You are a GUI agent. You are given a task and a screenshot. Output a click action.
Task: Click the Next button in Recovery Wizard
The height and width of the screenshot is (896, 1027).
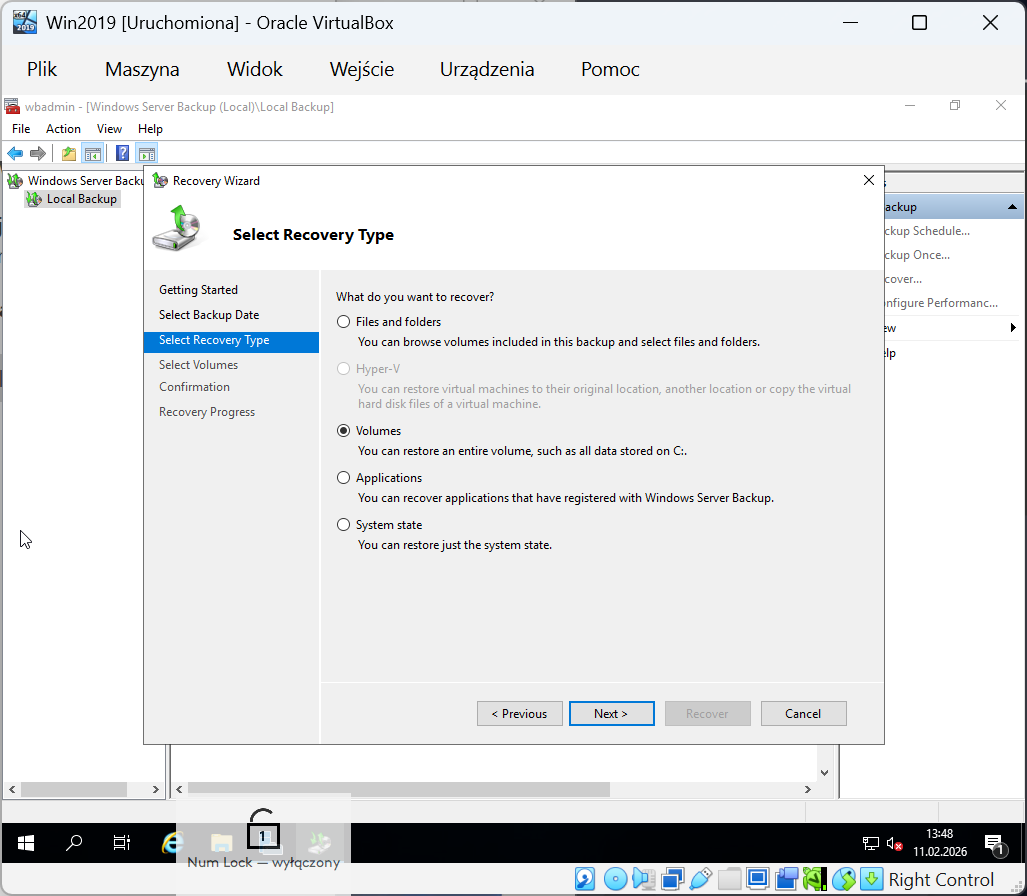pyautogui.click(x=611, y=714)
